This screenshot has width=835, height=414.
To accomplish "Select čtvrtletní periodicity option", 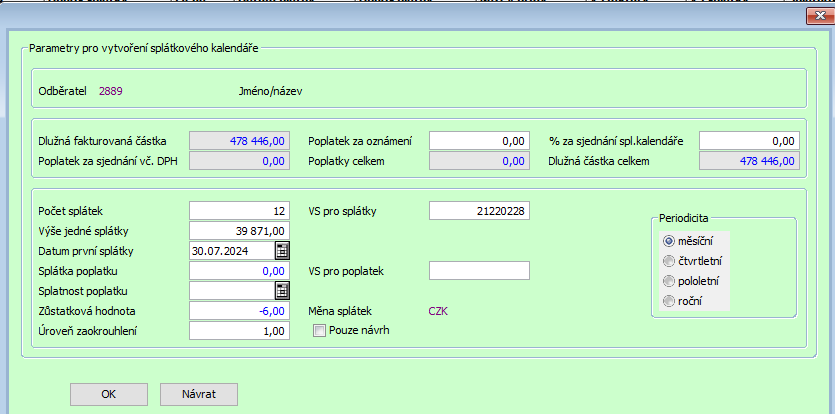I will point(668,261).
